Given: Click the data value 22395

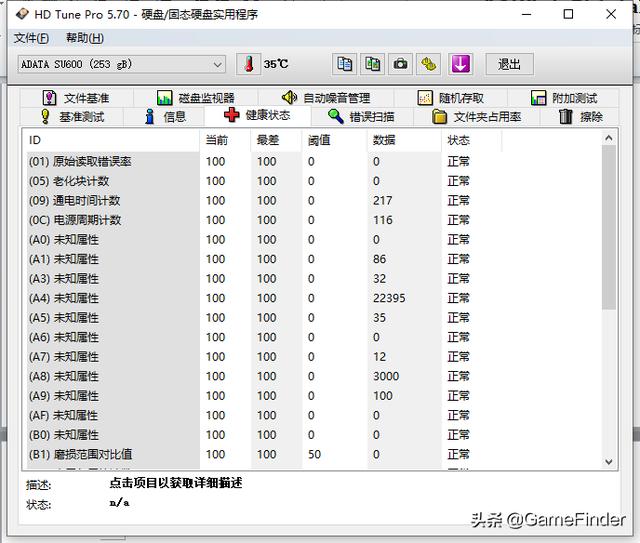Looking at the screenshot, I should point(389,298).
